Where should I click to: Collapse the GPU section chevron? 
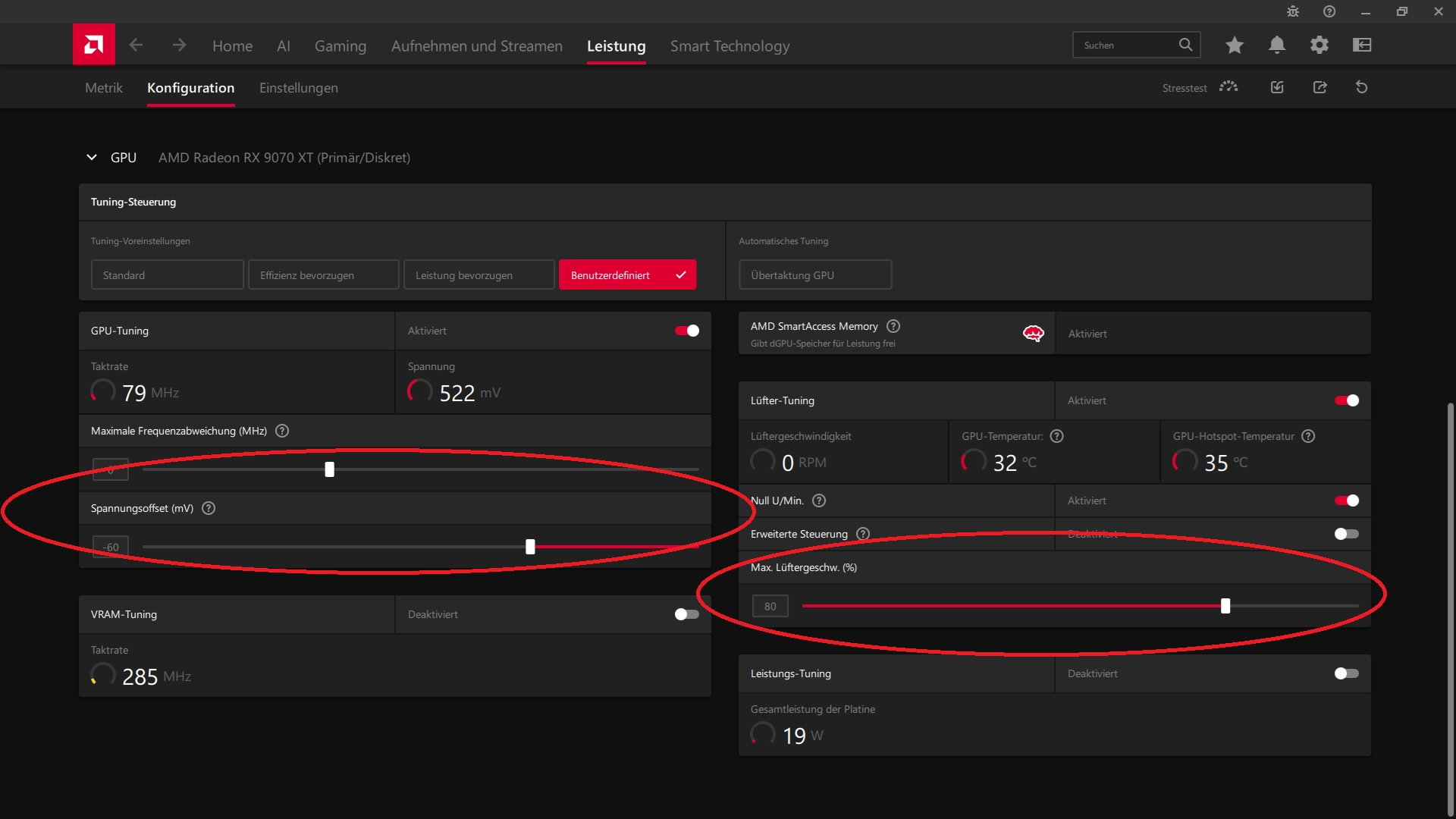(x=92, y=158)
